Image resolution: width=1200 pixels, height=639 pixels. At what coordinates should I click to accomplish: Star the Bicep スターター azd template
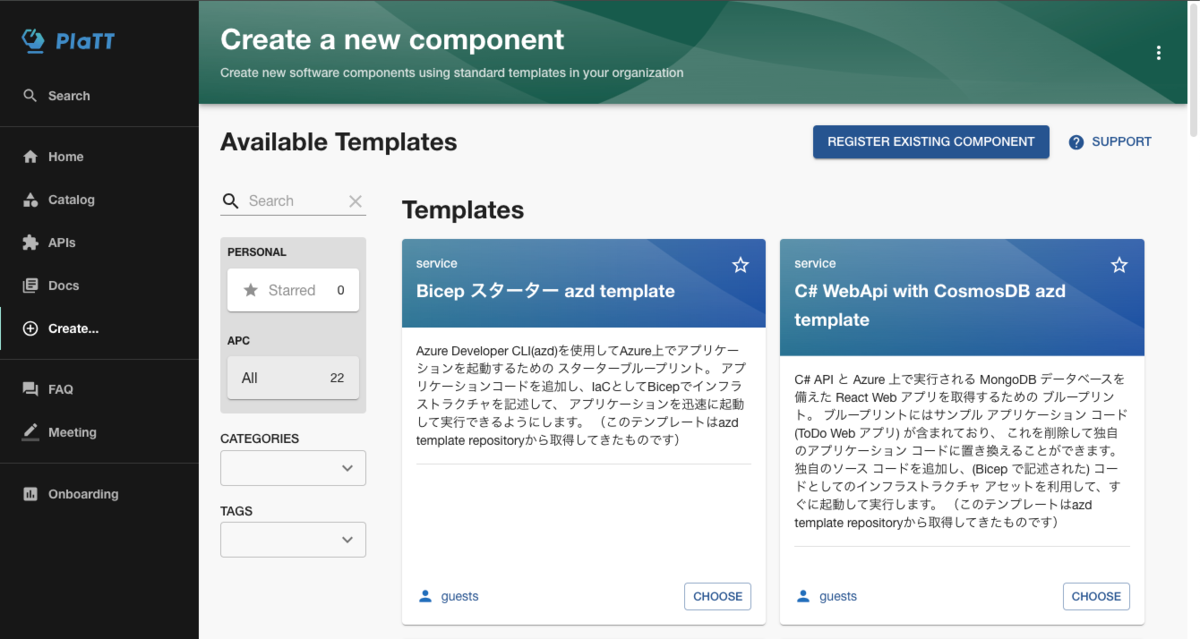pyautogui.click(x=741, y=265)
